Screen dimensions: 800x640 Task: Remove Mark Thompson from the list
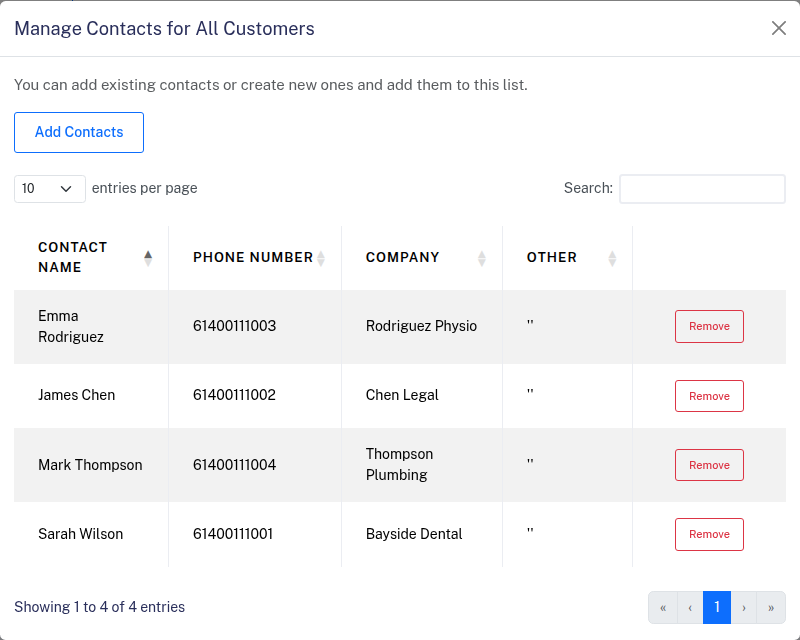[x=709, y=465]
